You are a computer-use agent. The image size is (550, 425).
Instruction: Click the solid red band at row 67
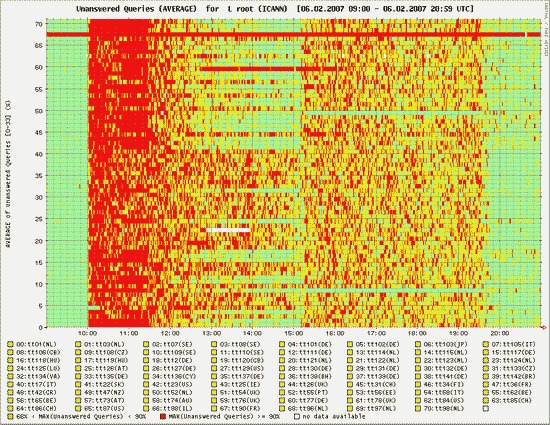294,34
